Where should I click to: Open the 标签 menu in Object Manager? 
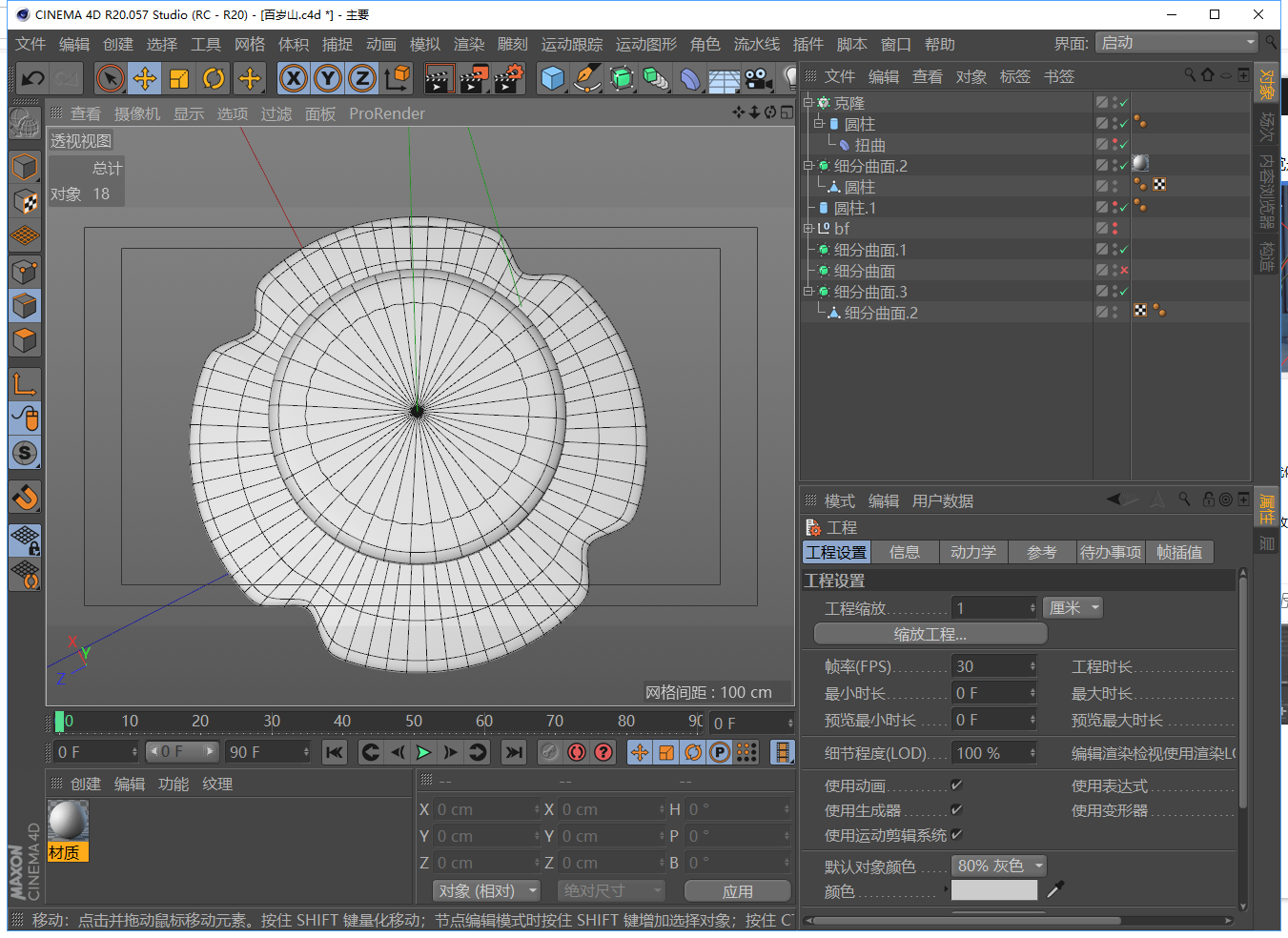[x=1015, y=76]
